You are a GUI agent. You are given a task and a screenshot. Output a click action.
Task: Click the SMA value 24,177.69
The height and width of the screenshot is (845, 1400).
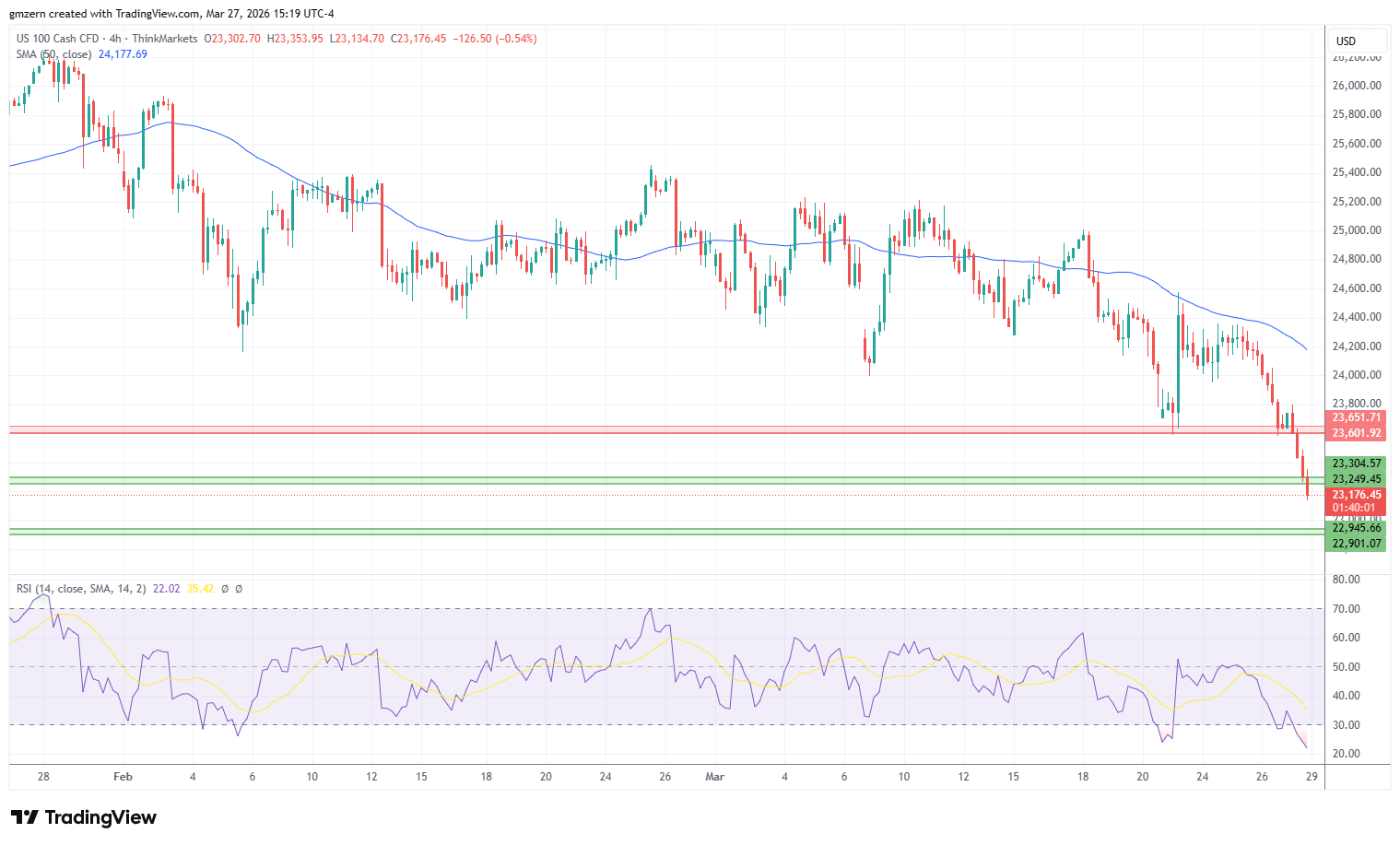pyautogui.click(x=123, y=54)
